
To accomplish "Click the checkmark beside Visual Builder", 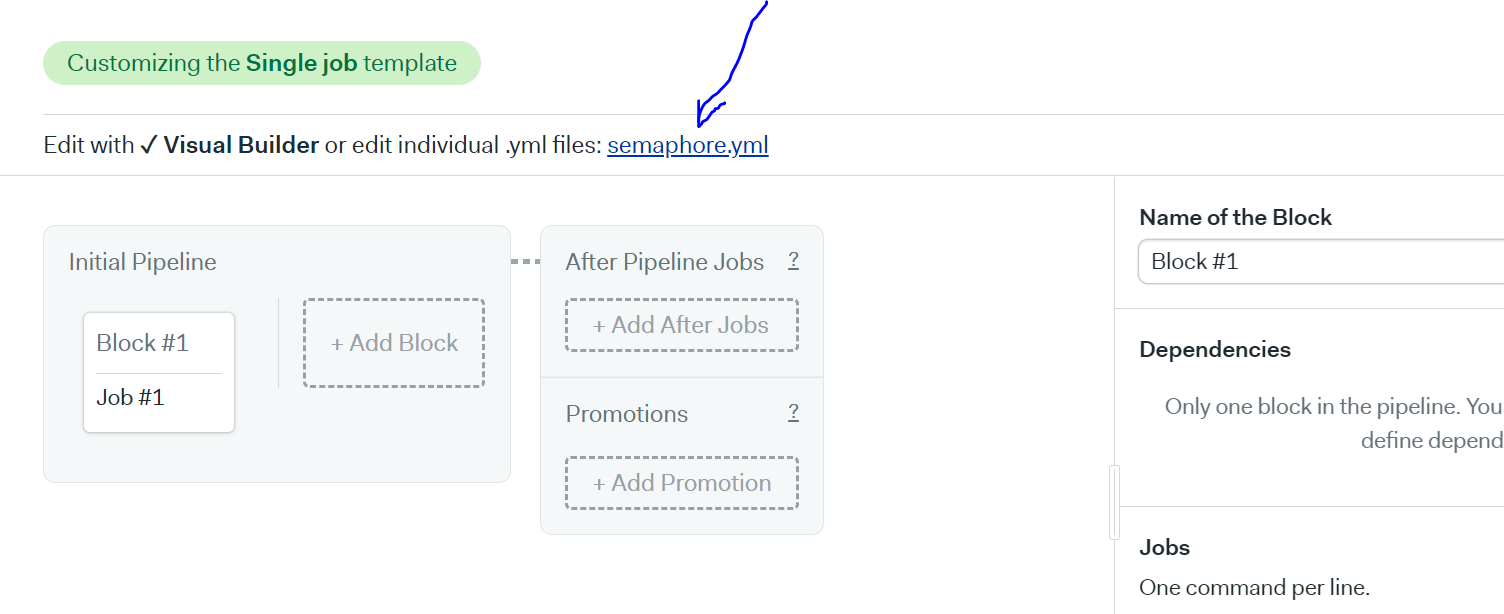I will (x=148, y=145).
